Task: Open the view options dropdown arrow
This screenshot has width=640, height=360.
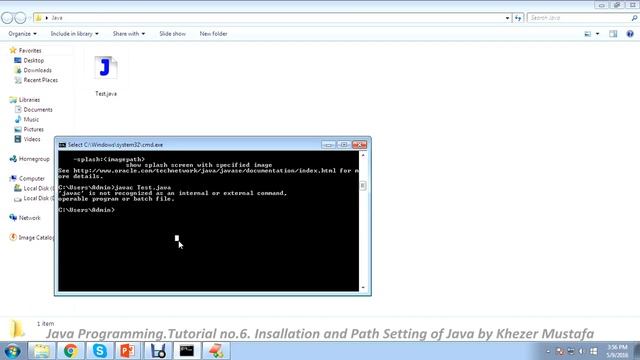Action: point(598,34)
